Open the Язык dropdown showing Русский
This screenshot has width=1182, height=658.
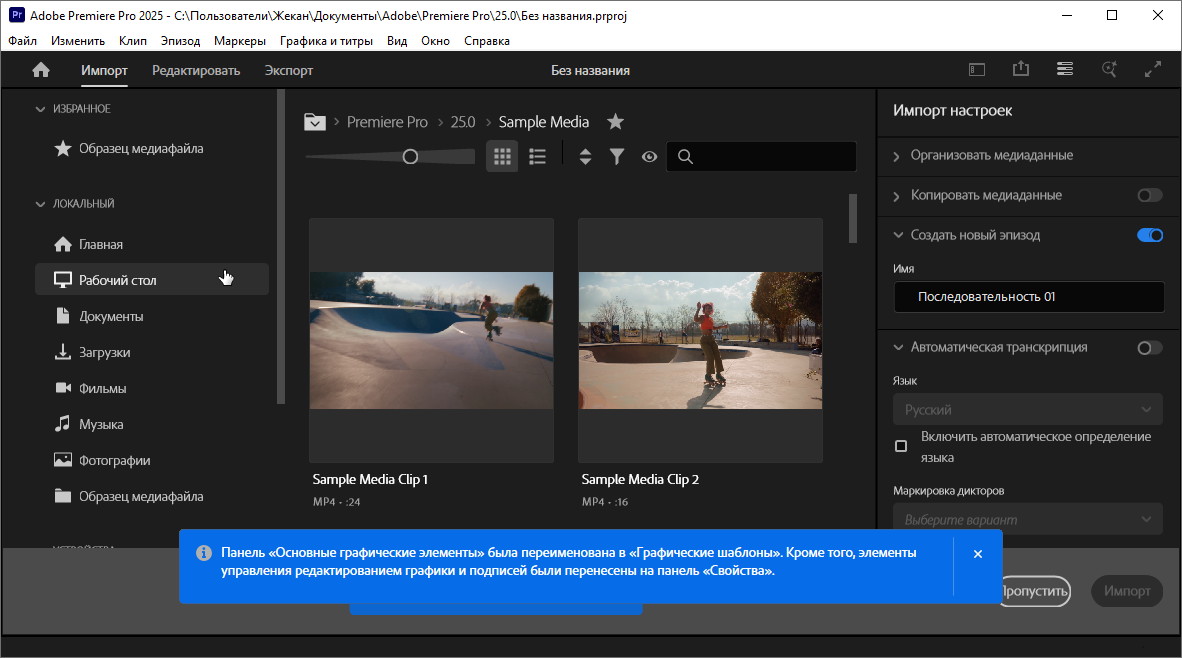tap(1028, 409)
